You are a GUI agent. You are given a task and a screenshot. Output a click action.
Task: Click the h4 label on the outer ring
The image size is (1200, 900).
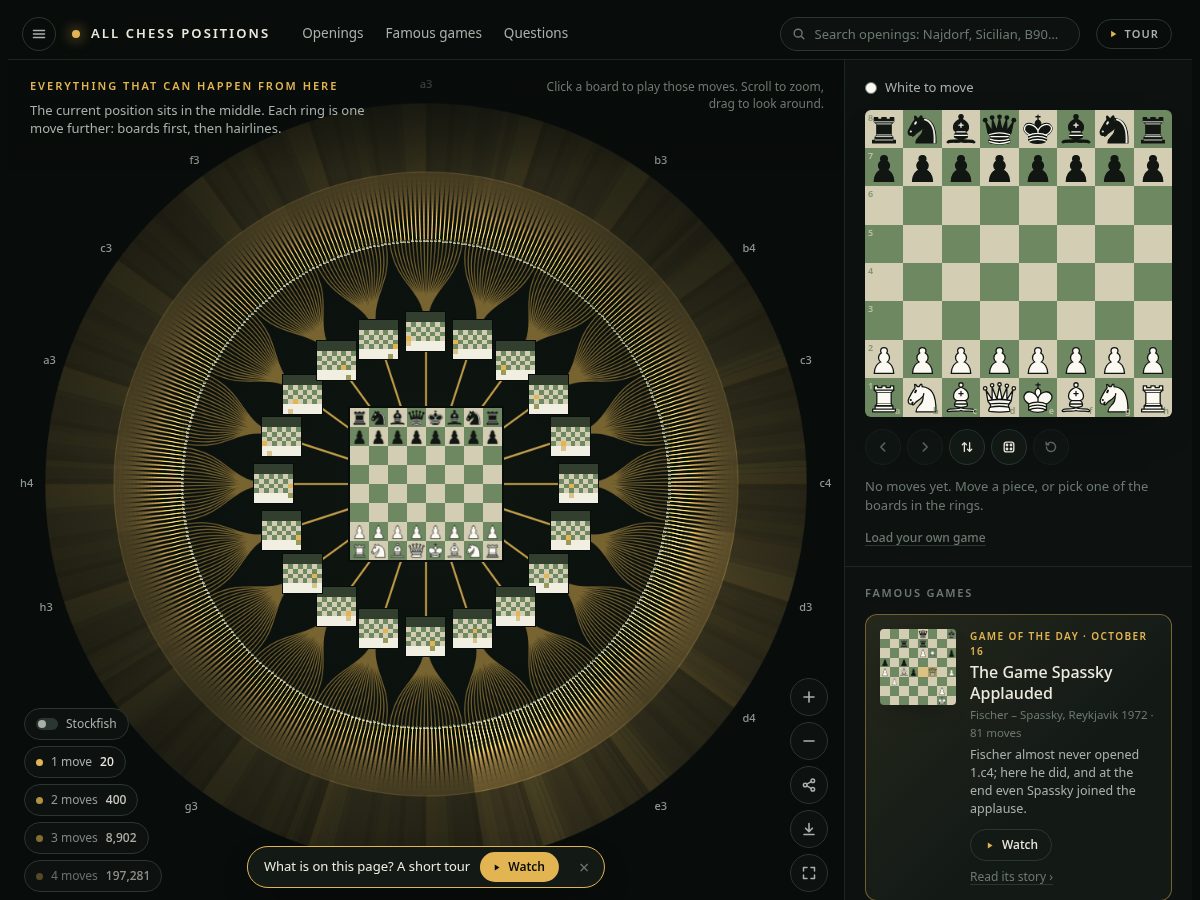tap(27, 483)
